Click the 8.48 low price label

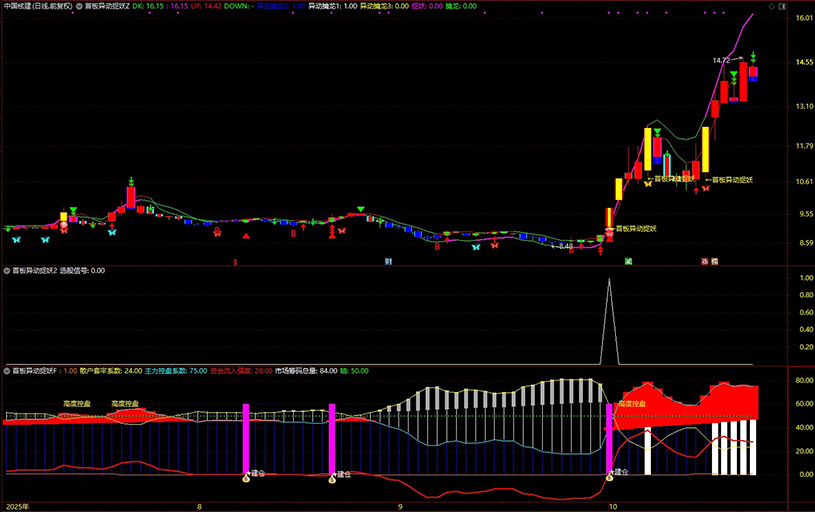[x=566, y=246]
